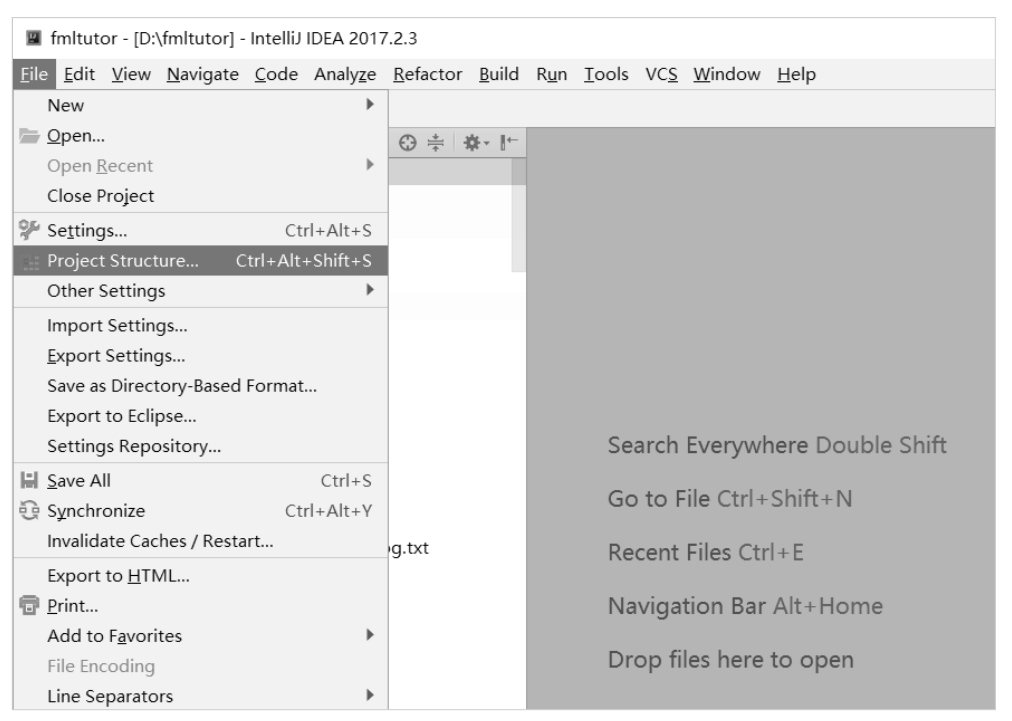Click the Collapse All icon in project panel

(435, 142)
